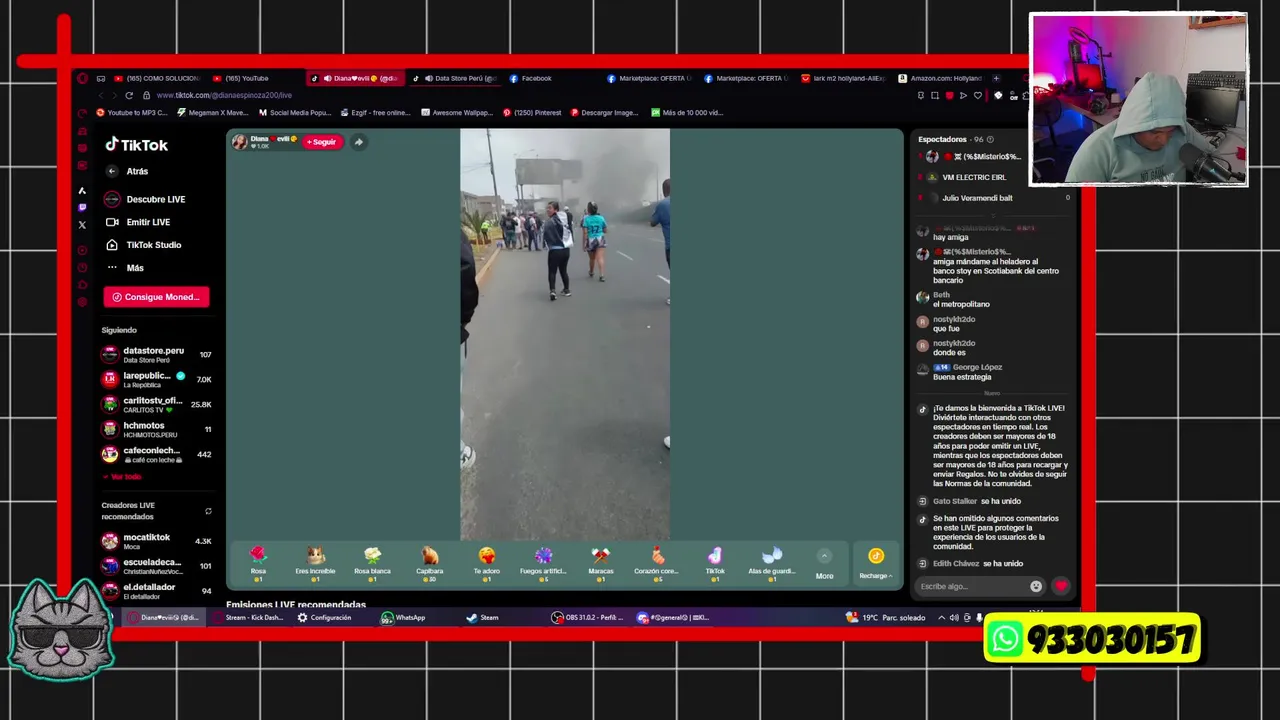Send a like with the heart button
1280x720 pixels.
(1061, 587)
